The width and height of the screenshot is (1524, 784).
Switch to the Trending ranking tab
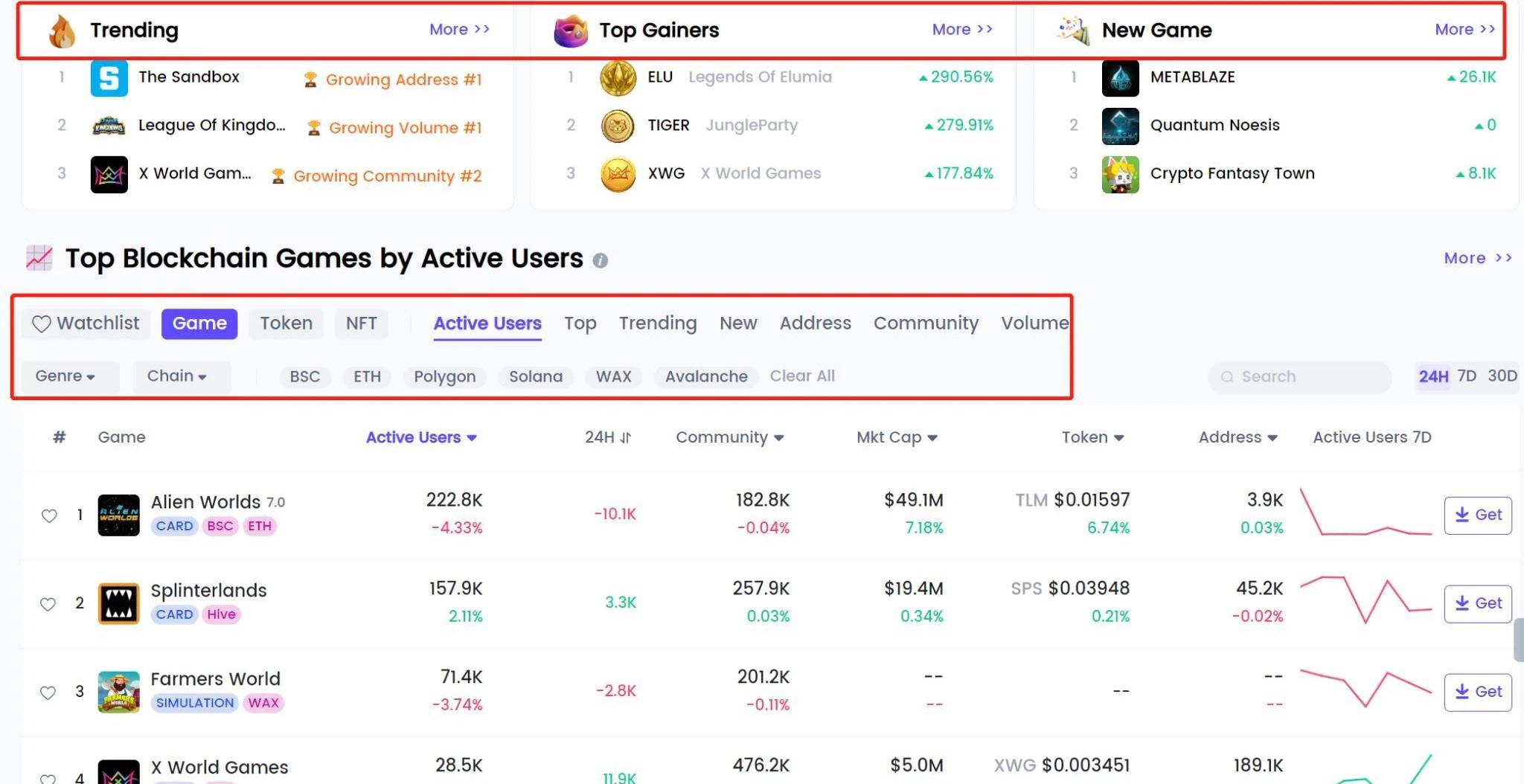[x=658, y=324]
